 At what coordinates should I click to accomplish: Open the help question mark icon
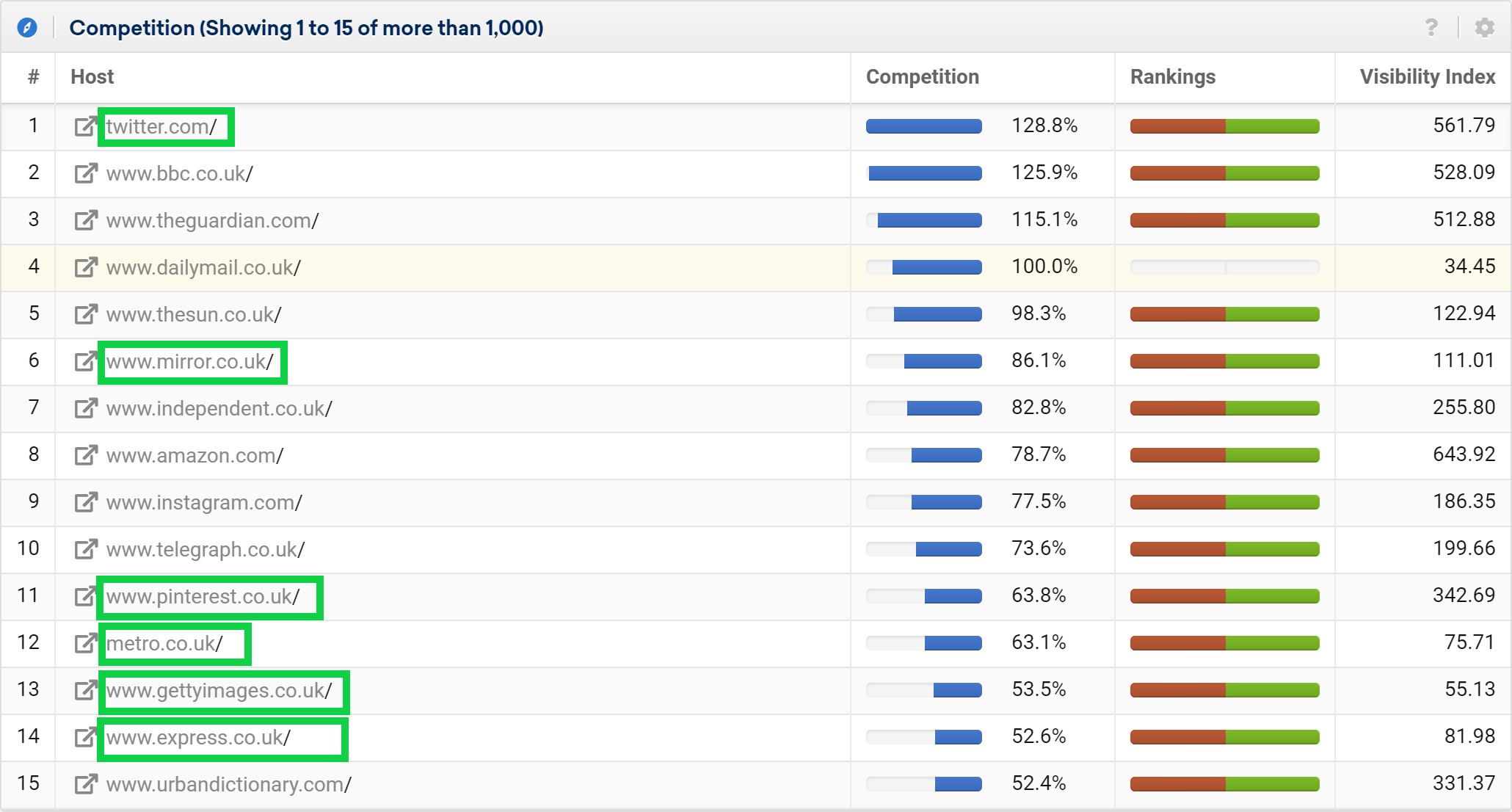1431,28
